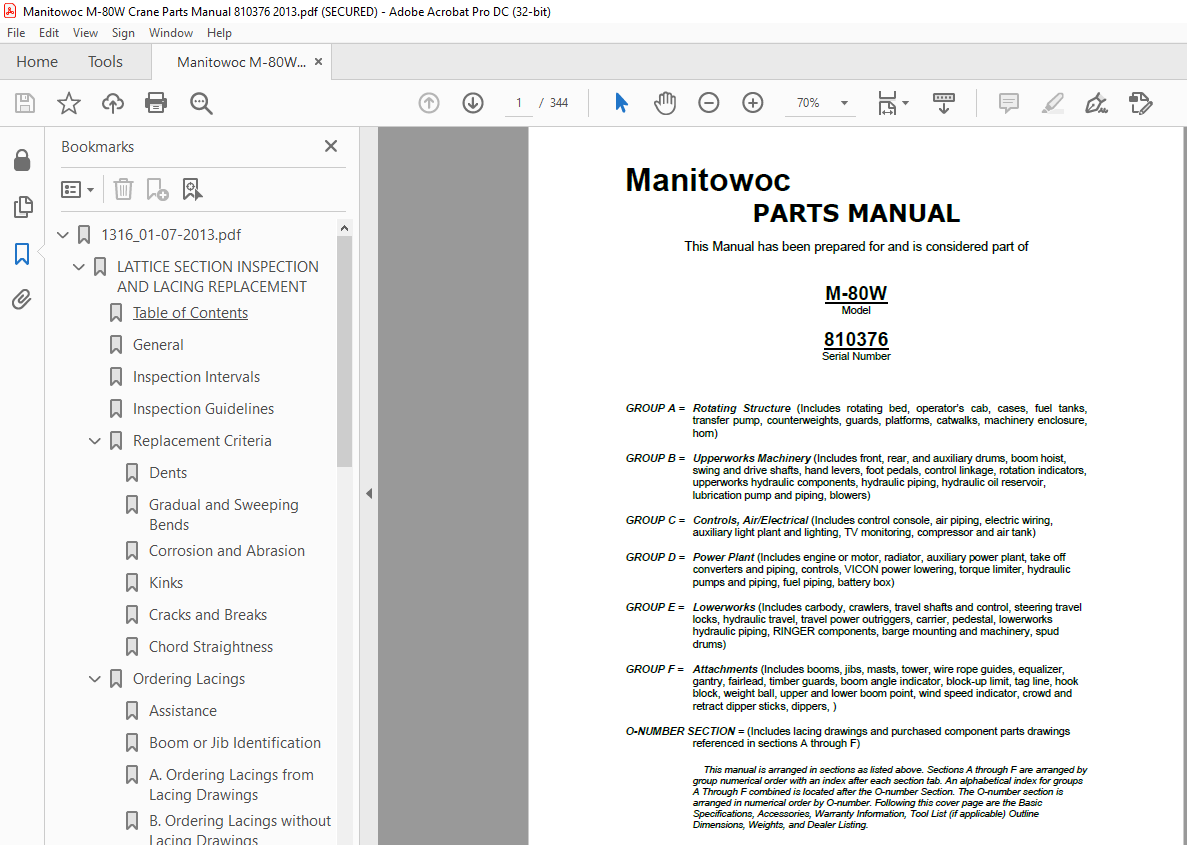Open Corrosion and Abrasion bookmark
1187x845 pixels.
pos(227,550)
